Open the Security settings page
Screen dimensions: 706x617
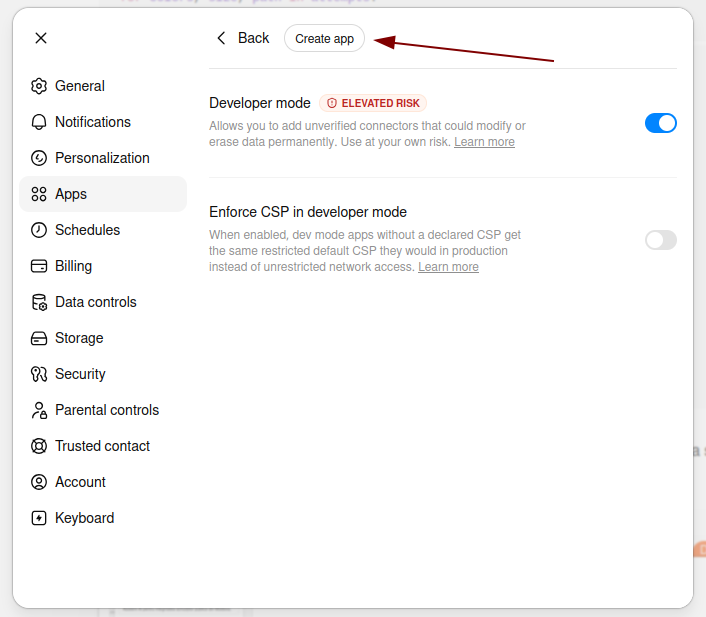point(103,374)
